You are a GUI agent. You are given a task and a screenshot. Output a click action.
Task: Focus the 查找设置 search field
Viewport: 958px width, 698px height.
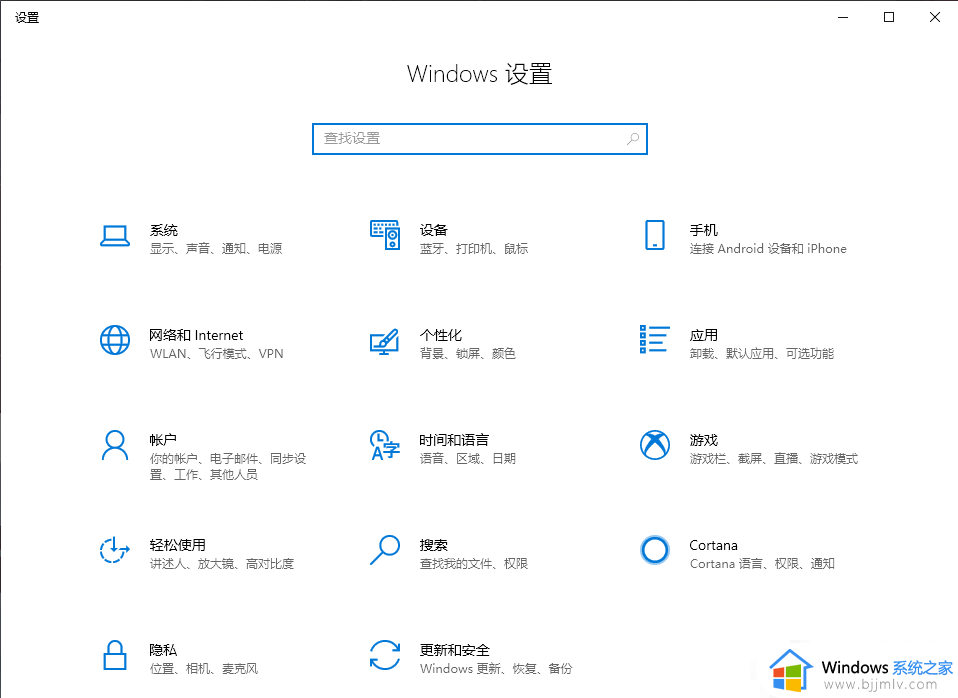click(x=480, y=139)
